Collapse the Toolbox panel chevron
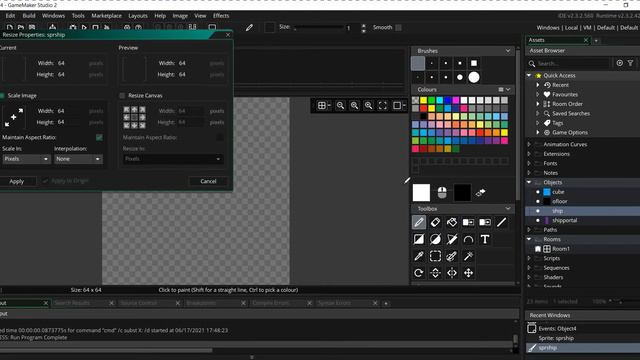 (x=508, y=209)
